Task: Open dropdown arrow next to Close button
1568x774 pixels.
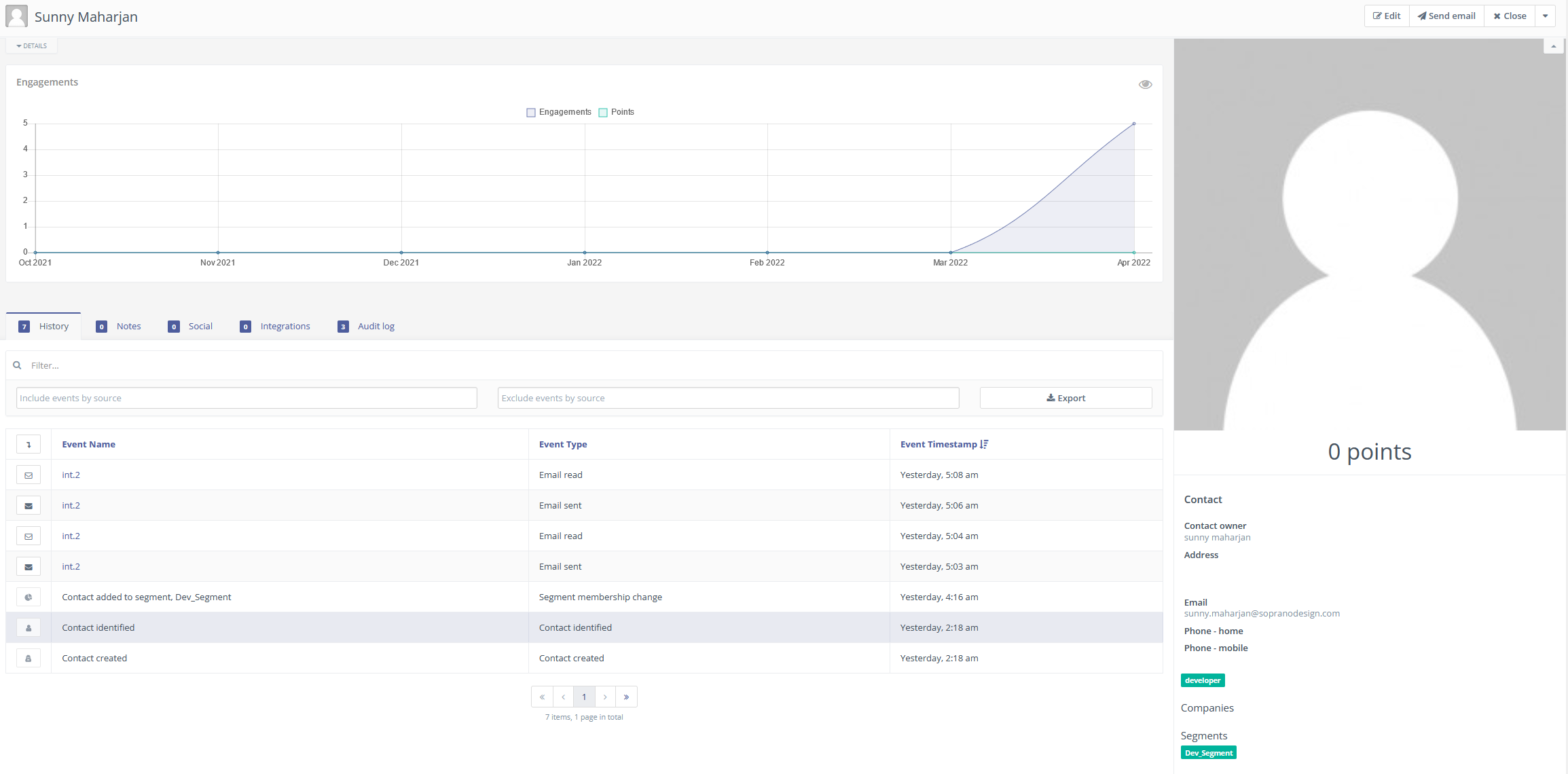Action: (x=1545, y=16)
